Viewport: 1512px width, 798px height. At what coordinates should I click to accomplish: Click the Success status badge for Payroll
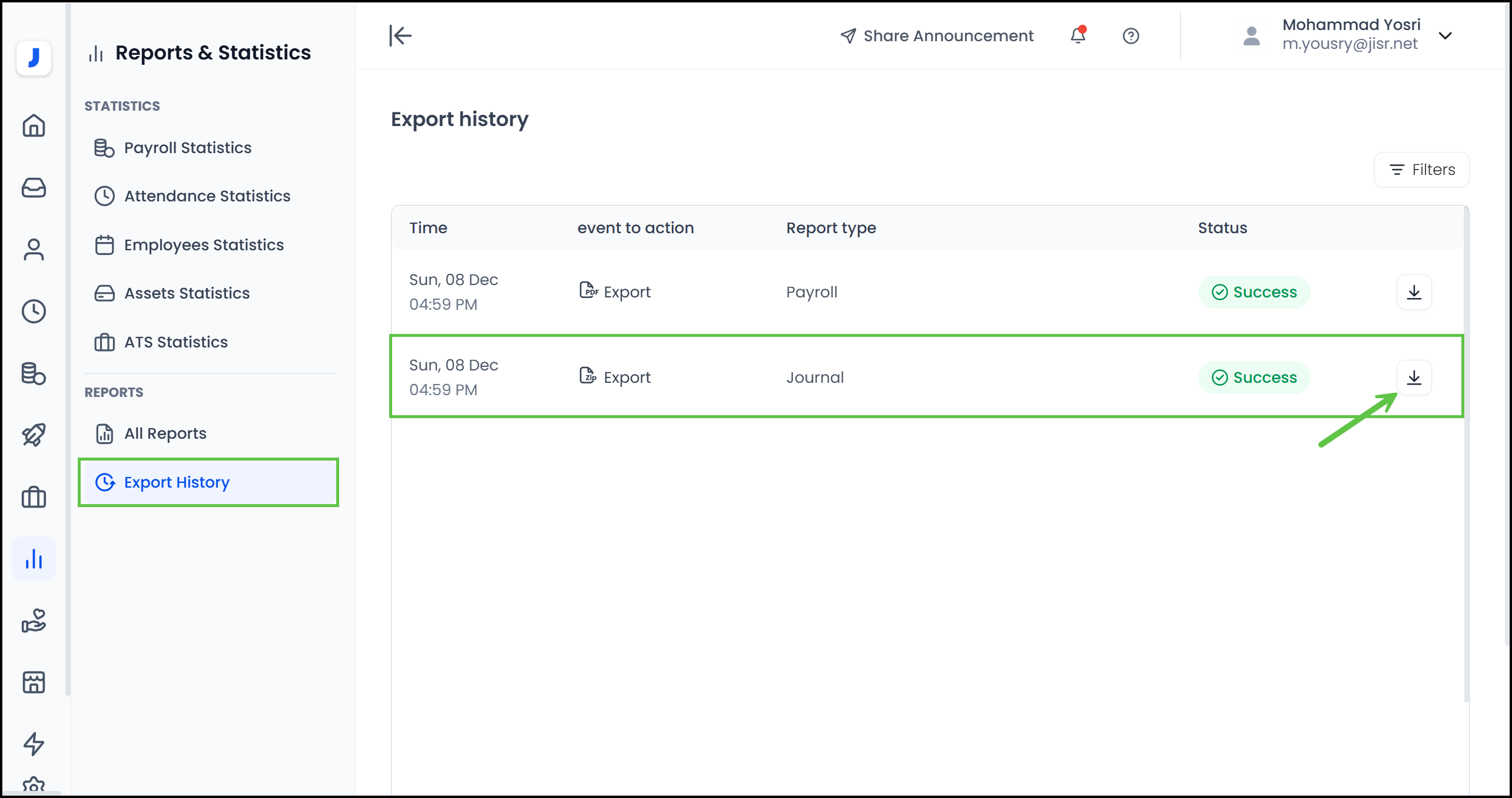coord(1254,292)
